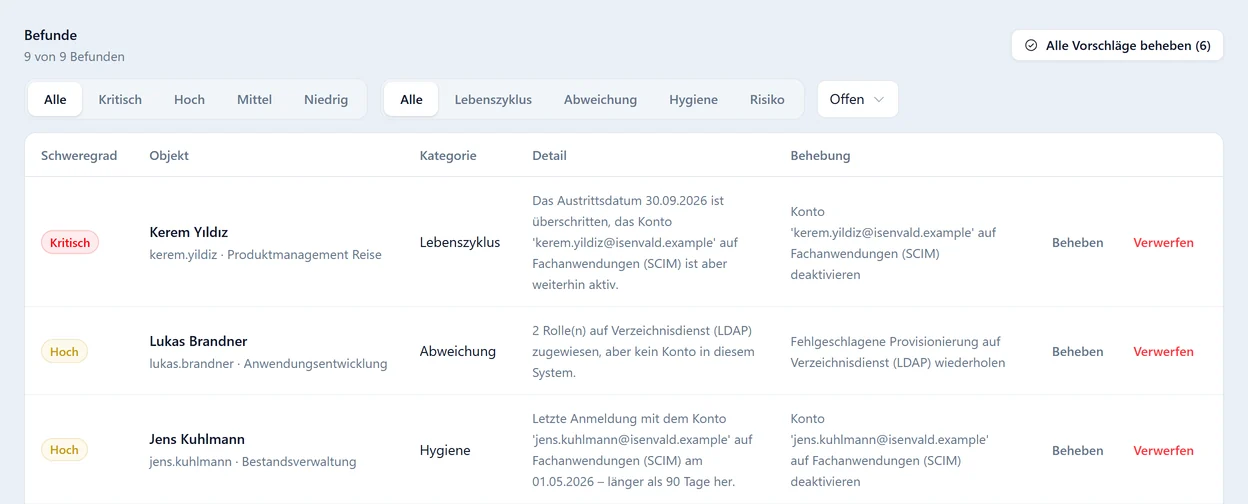
Task: Show only Hygiene category findings
Action: pos(693,99)
